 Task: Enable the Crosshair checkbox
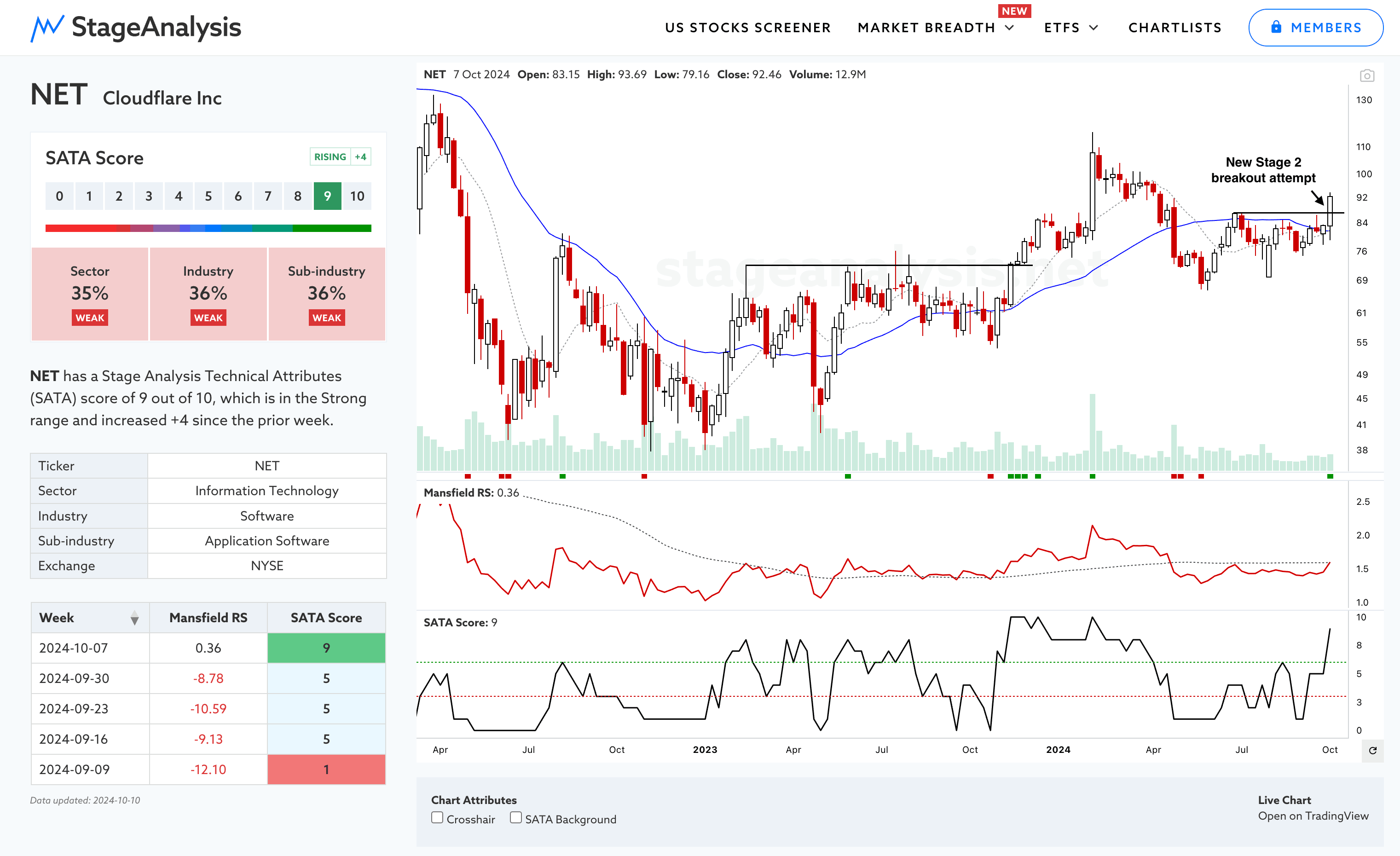point(437,817)
